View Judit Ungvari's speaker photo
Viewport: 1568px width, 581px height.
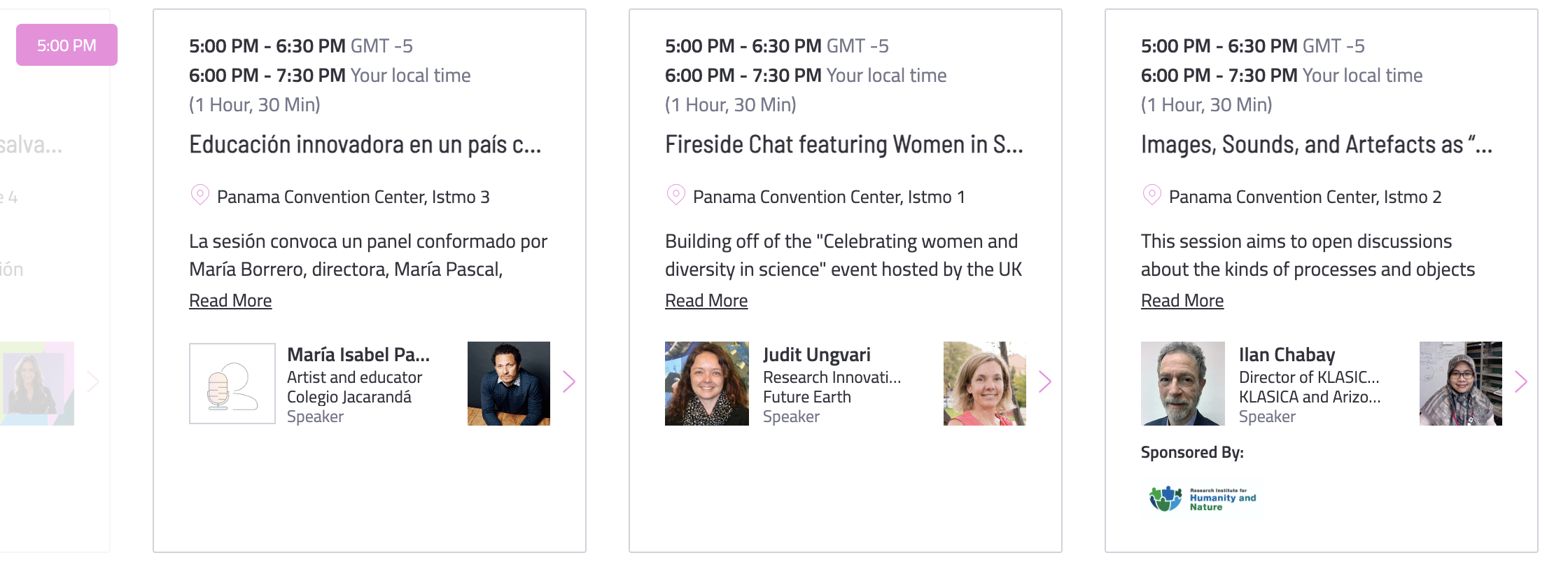click(707, 384)
